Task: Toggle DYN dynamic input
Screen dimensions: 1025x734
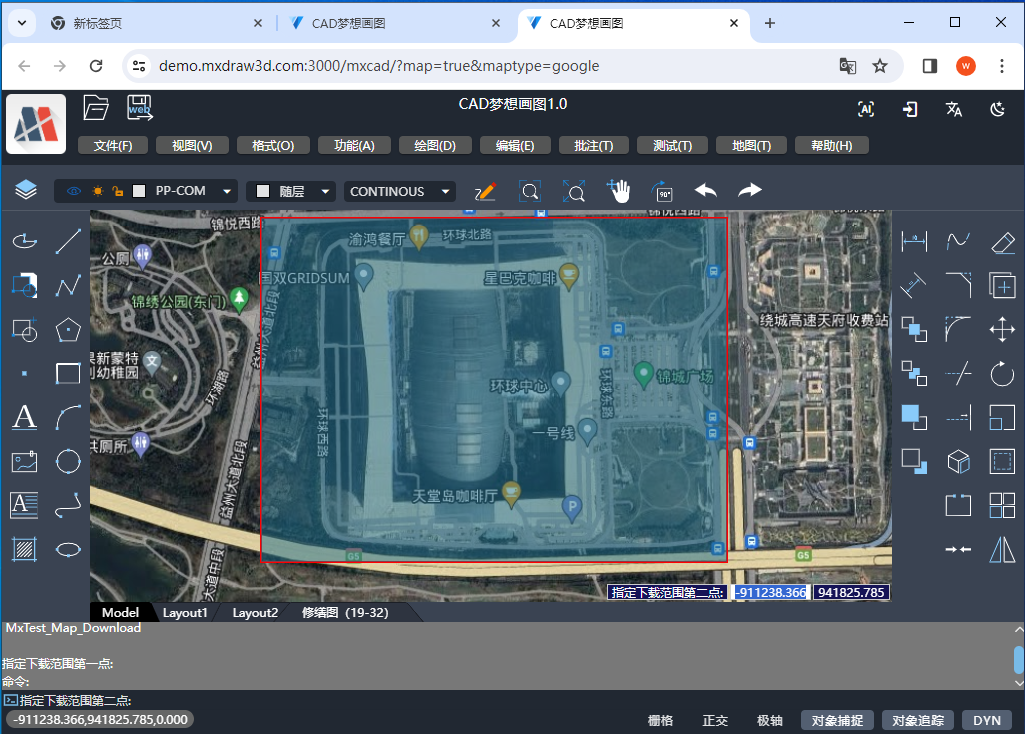Action: pos(986,720)
